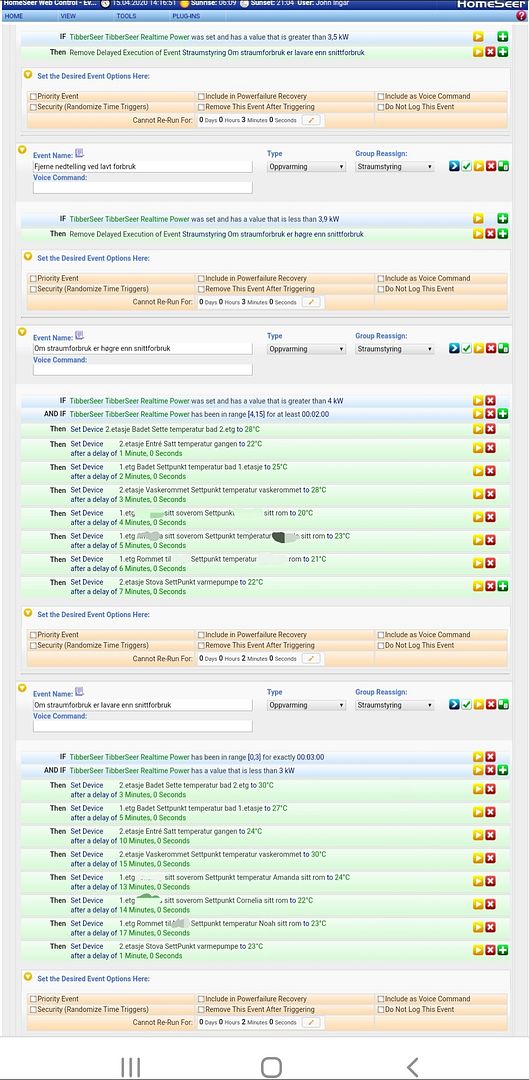Click '28°C' value in 'bad 2.etg' action
This screenshot has height=1080, width=529.
[252, 429]
